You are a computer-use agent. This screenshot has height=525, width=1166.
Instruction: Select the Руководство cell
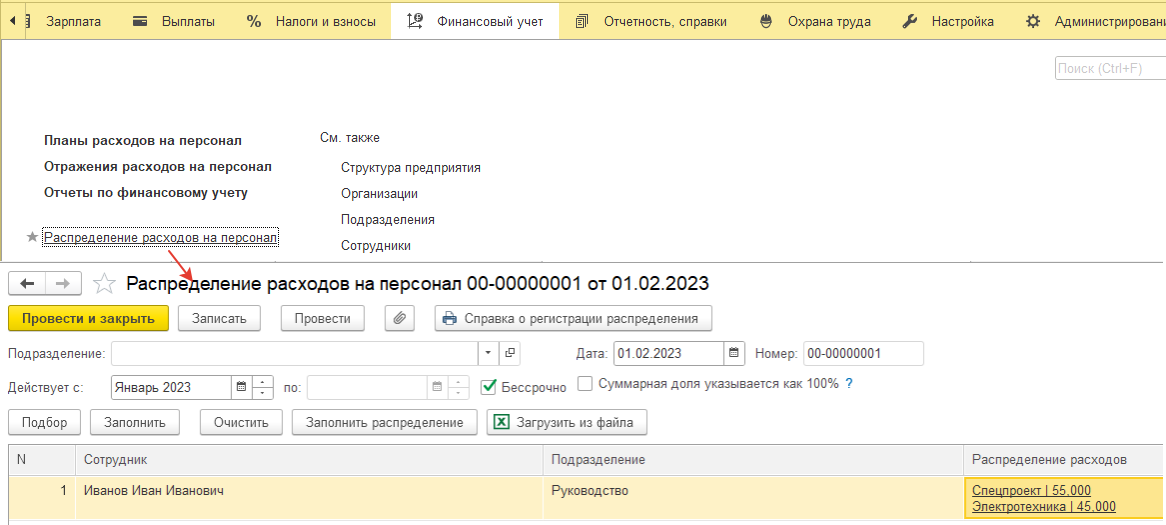tap(753, 498)
